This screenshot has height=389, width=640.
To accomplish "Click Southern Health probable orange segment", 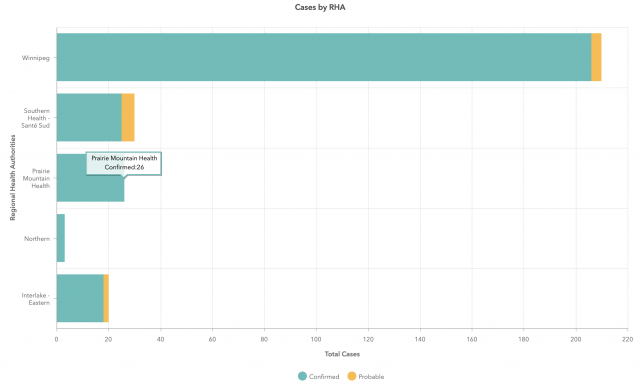I will [128, 118].
